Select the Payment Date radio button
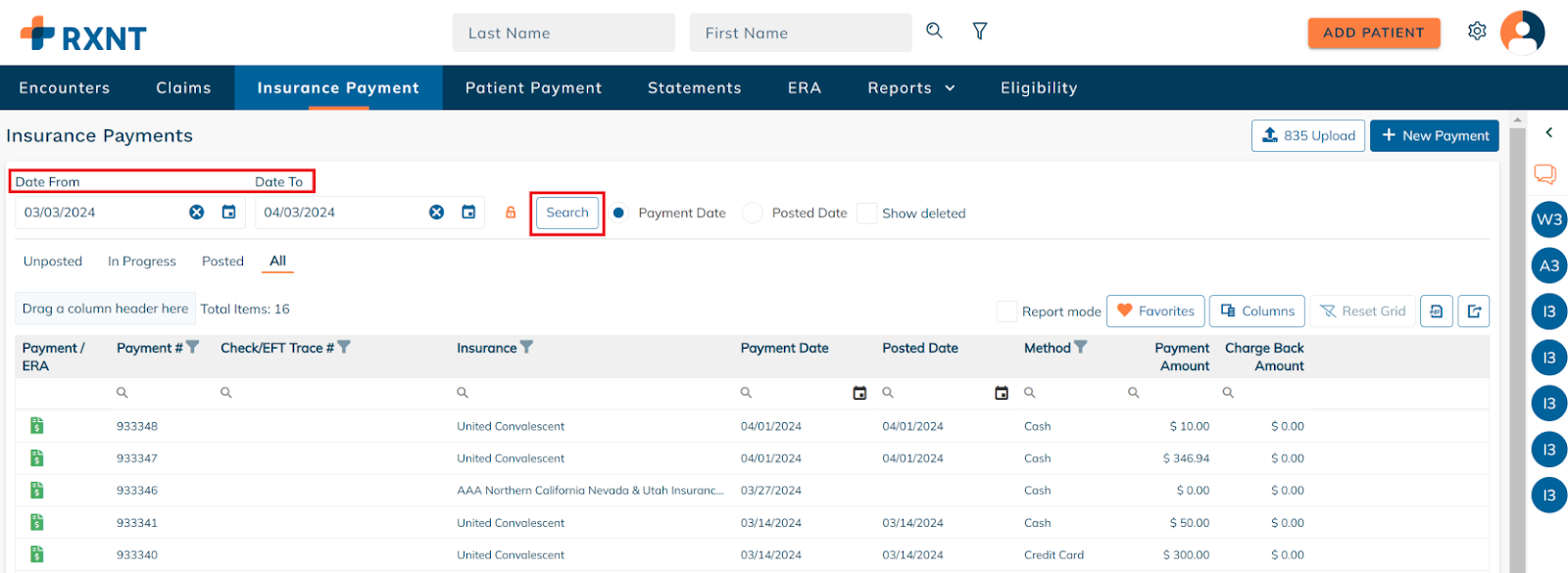1568x573 pixels. [x=618, y=213]
